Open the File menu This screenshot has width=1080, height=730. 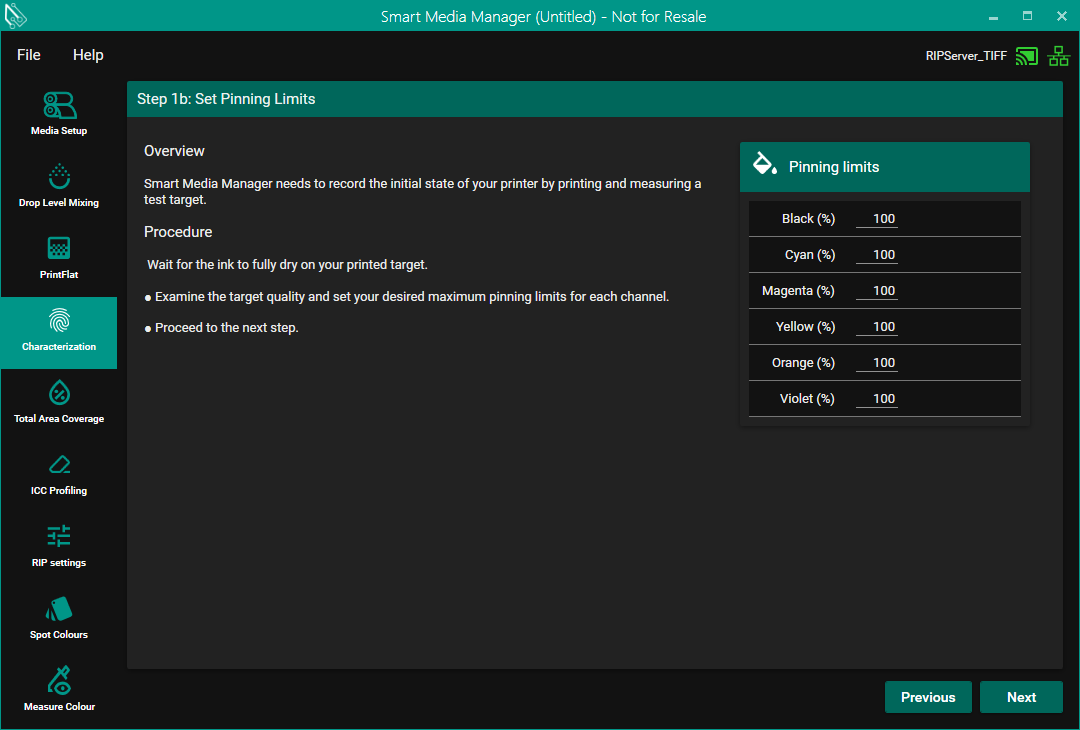(29, 55)
